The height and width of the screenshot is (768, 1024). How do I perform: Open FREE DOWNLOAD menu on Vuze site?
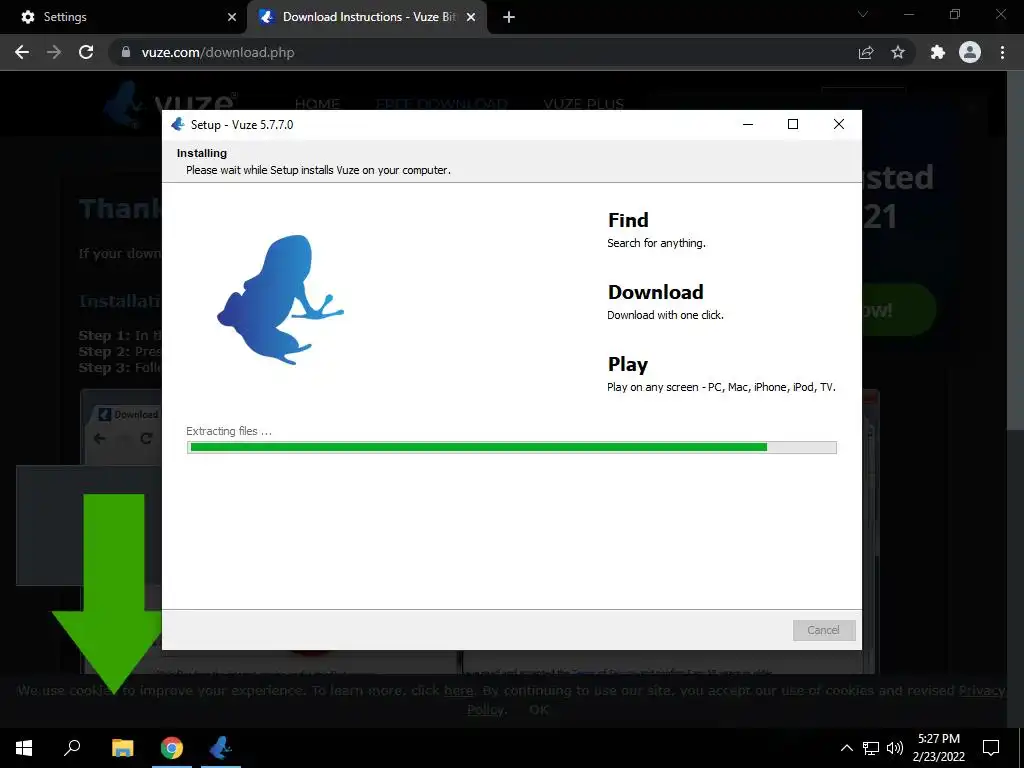tap(442, 104)
